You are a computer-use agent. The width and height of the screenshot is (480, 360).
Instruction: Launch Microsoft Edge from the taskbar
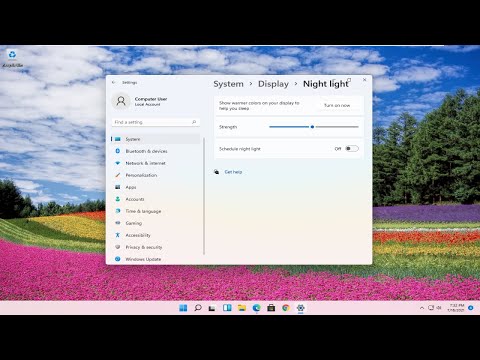256,308
